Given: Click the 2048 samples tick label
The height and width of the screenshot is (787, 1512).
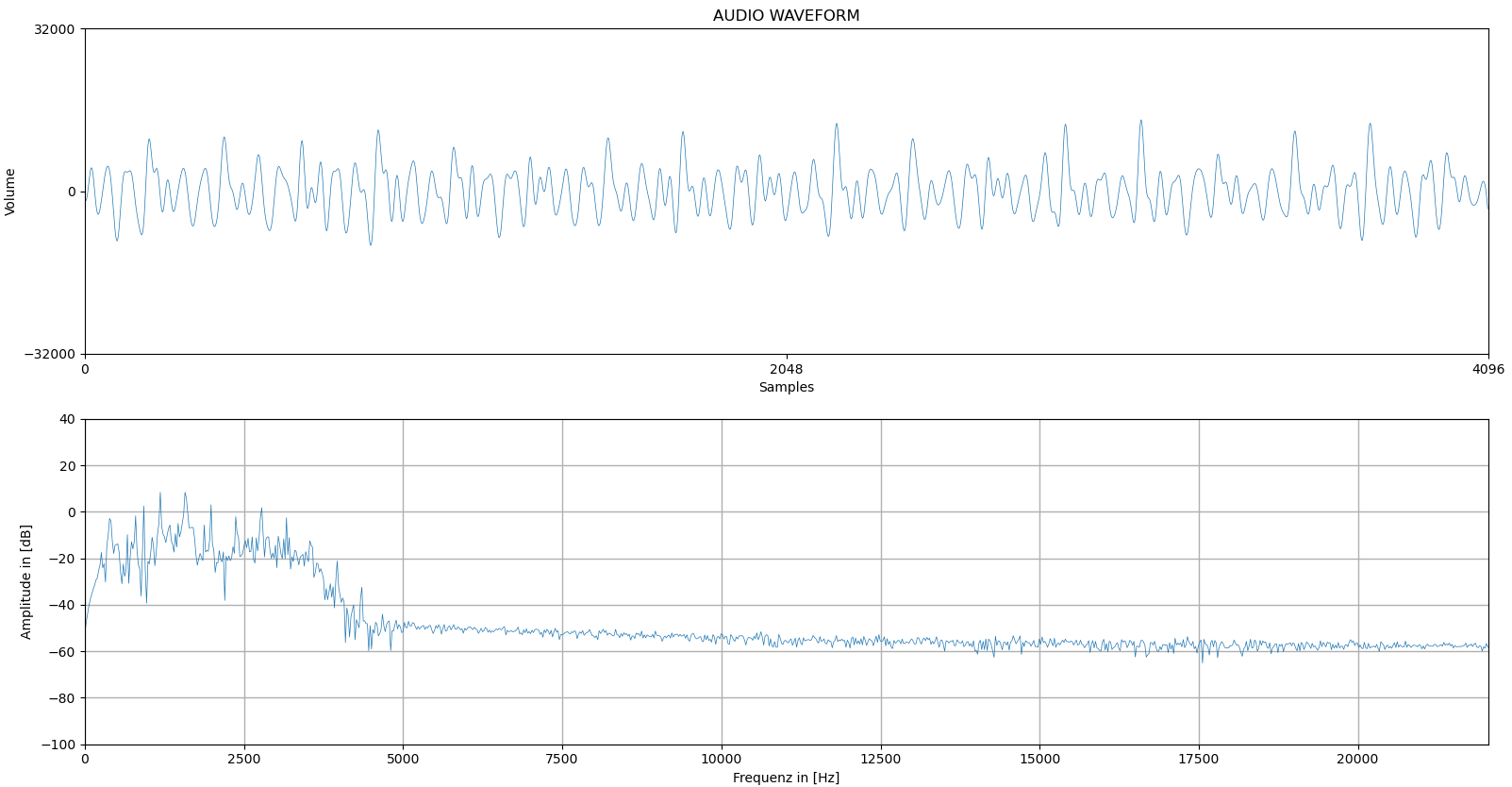Looking at the screenshot, I should pos(786,369).
